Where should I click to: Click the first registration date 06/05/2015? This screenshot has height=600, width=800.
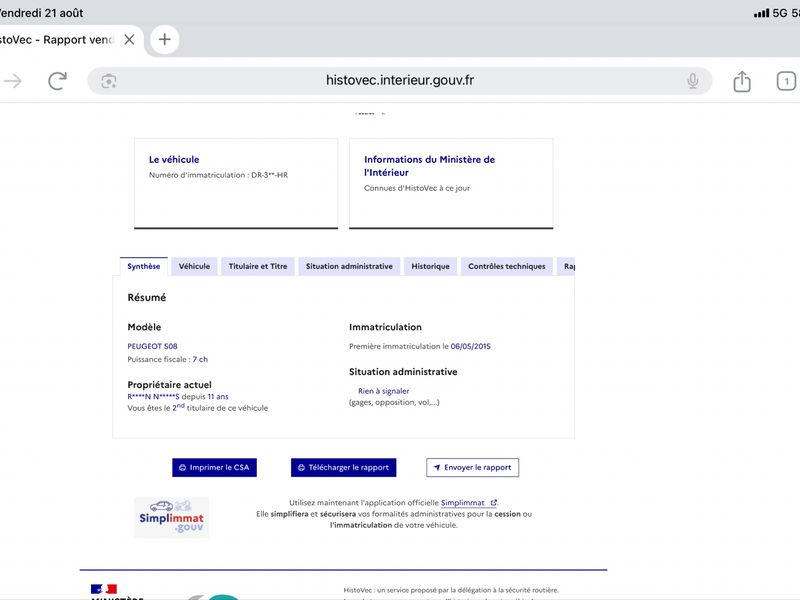tap(470, 346)
